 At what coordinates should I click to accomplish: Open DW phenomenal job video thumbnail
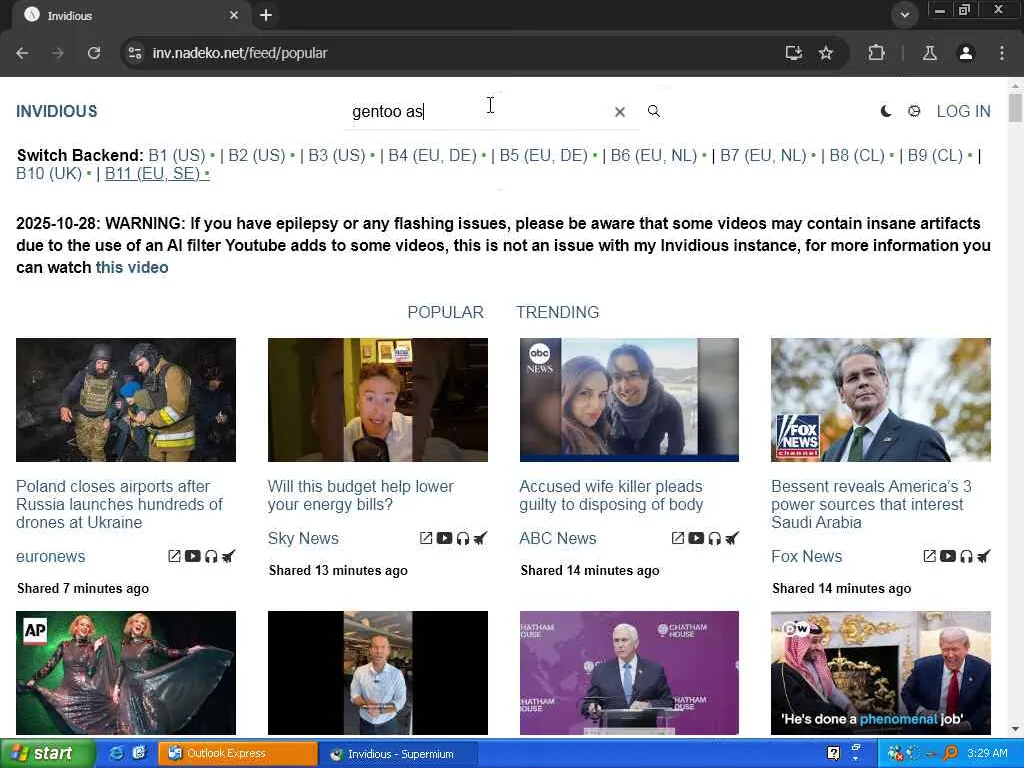tap(880, 673)
